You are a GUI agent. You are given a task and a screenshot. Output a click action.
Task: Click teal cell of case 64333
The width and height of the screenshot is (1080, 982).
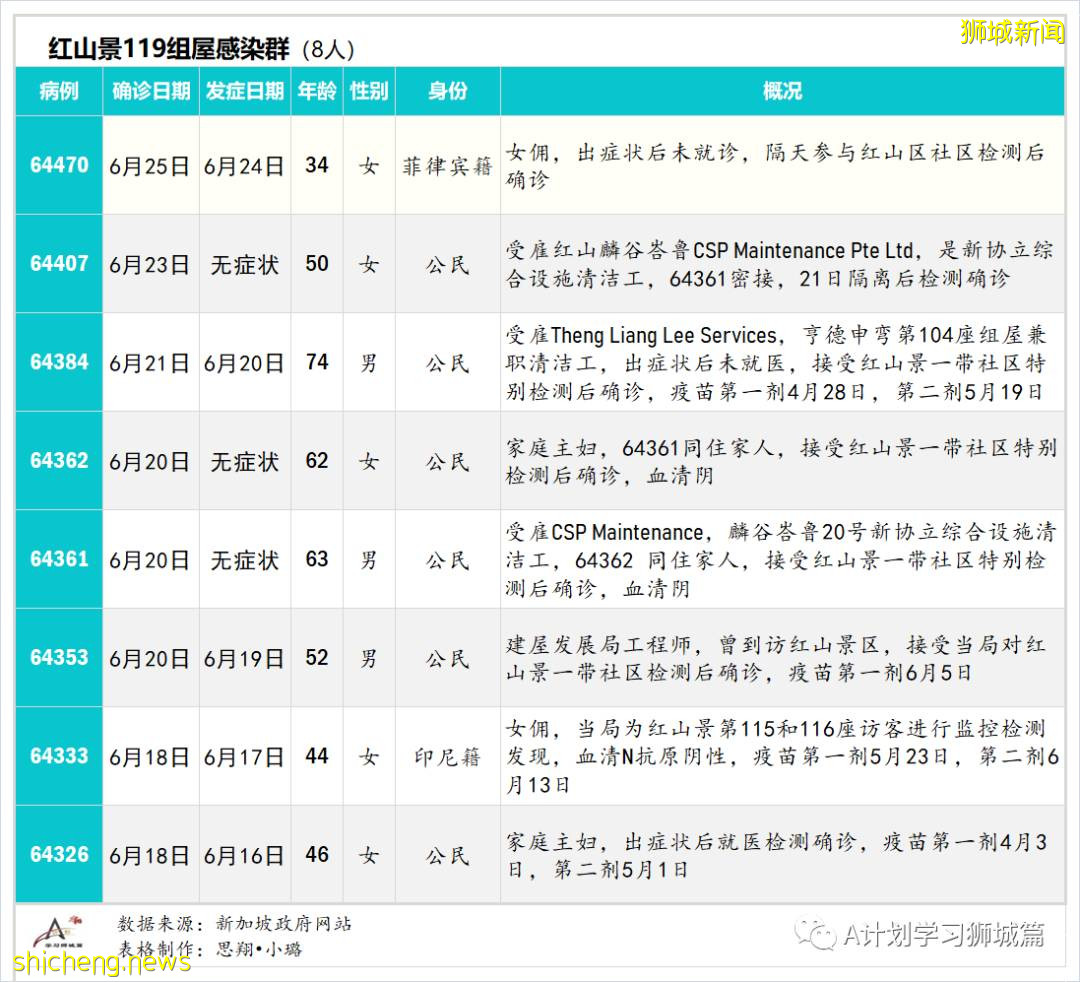(x=58, y=756)
